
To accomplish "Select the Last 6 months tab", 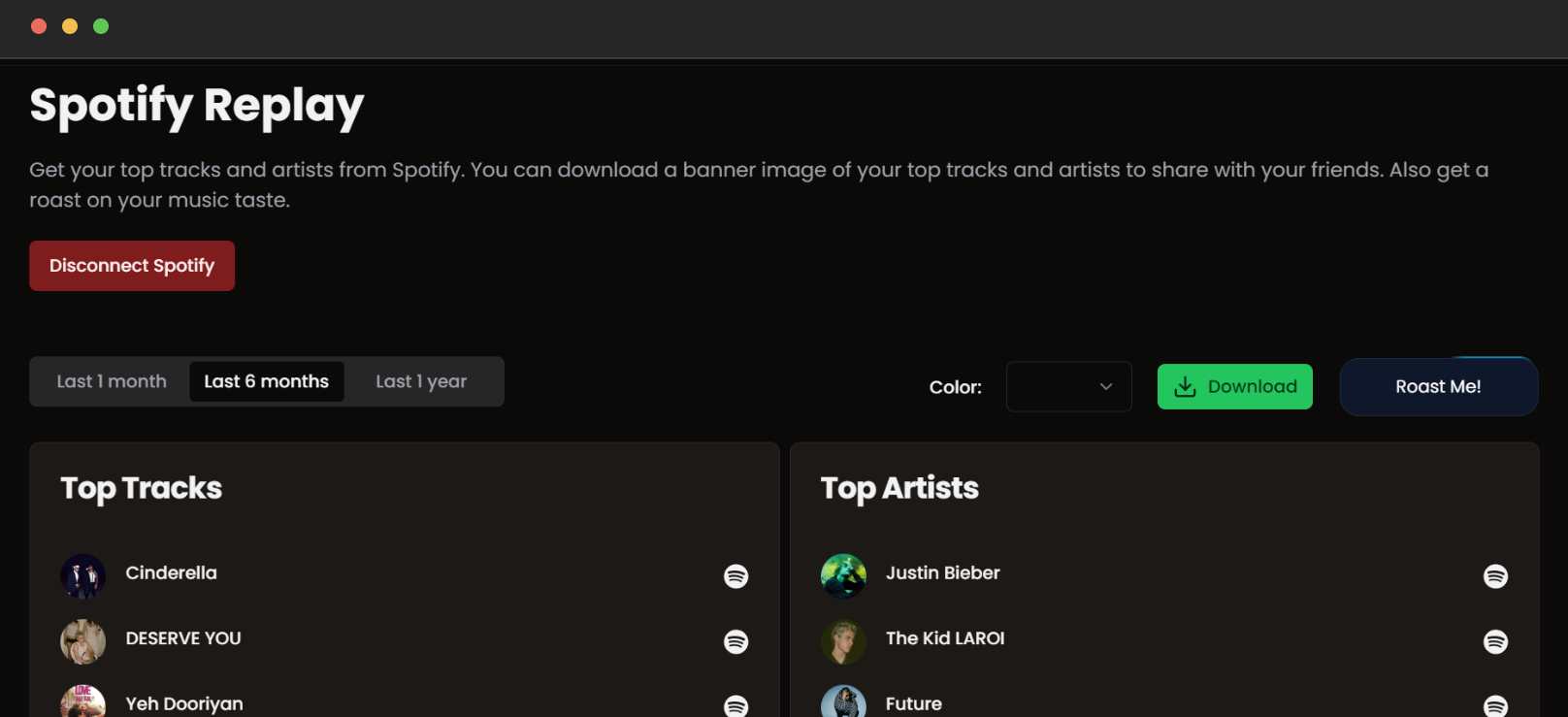I will pyautogui.click(x=267, y=381).
